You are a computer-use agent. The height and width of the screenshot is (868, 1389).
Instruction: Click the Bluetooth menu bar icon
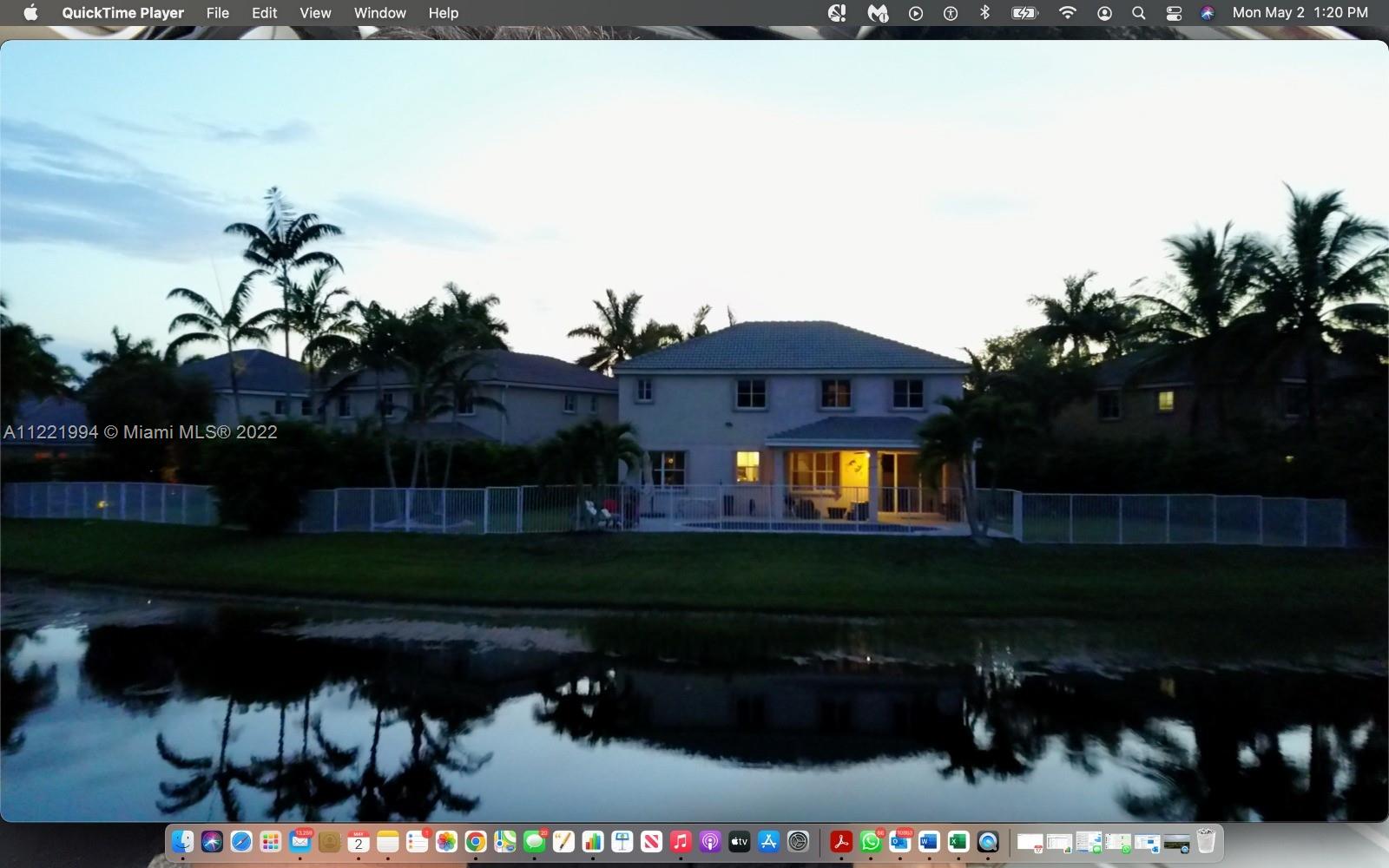pos(984,13)
